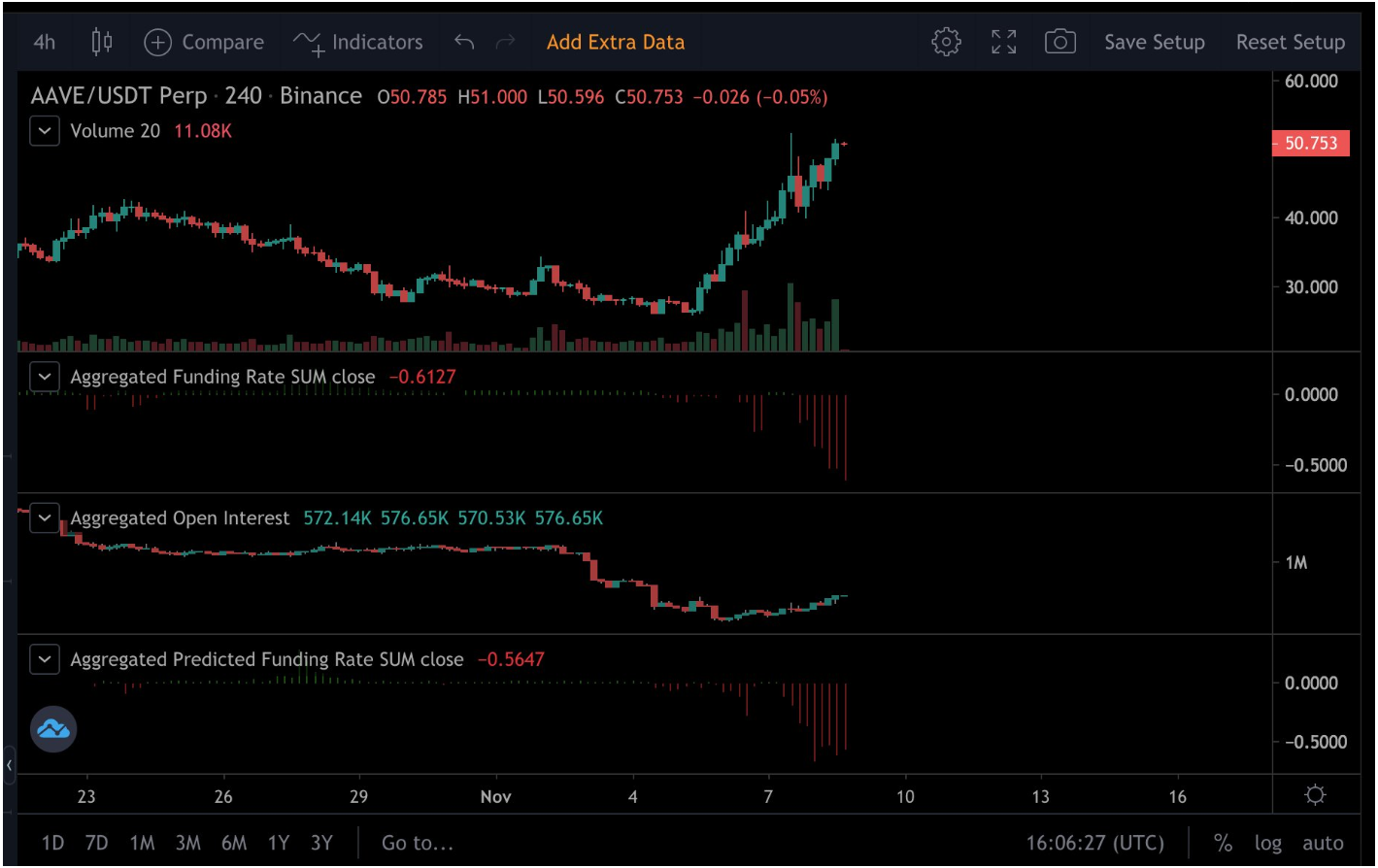Click the blue cloud logo badge

click(x=53, y=729)
